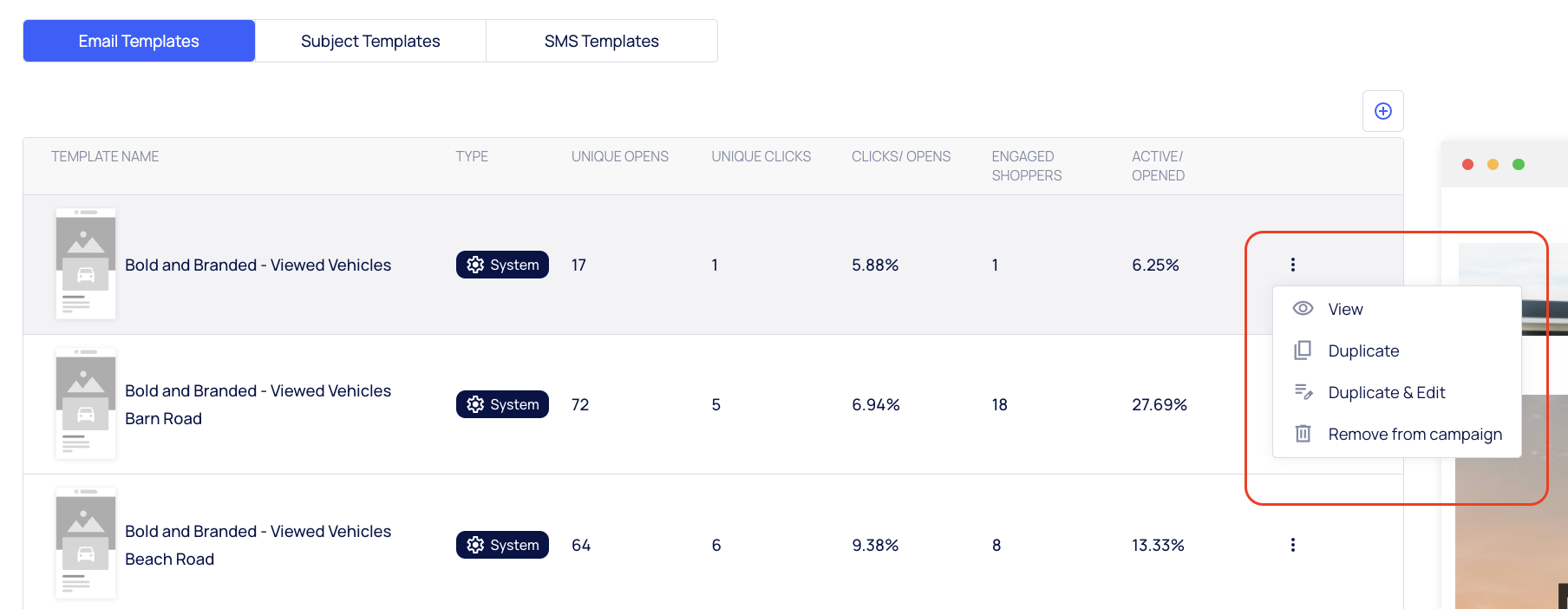Screen dimensions: 1568x609
Task: Select the Email Templates tab
Action: (139, 42)
